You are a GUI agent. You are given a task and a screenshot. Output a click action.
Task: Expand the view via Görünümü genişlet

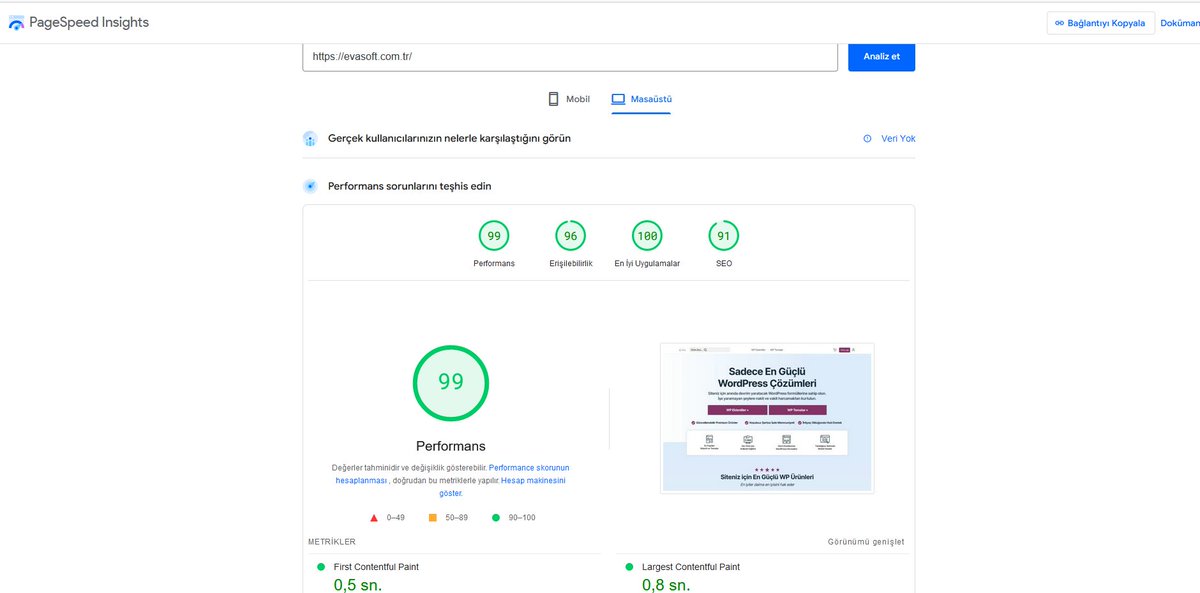point(866,541)
